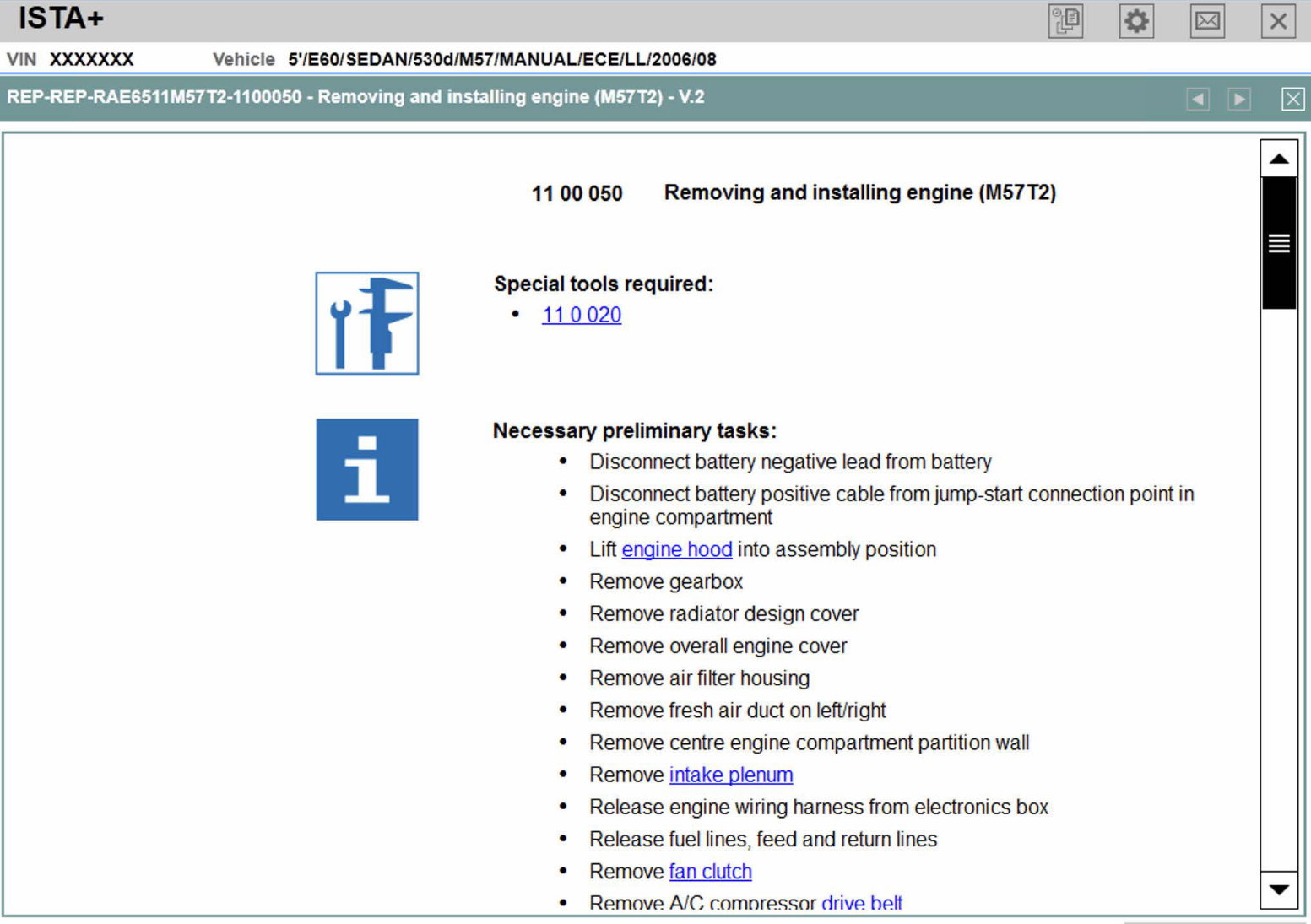The image size is (1311, 924).
Task: Open the fan clutch link
Action: click(x=710, y=871)
